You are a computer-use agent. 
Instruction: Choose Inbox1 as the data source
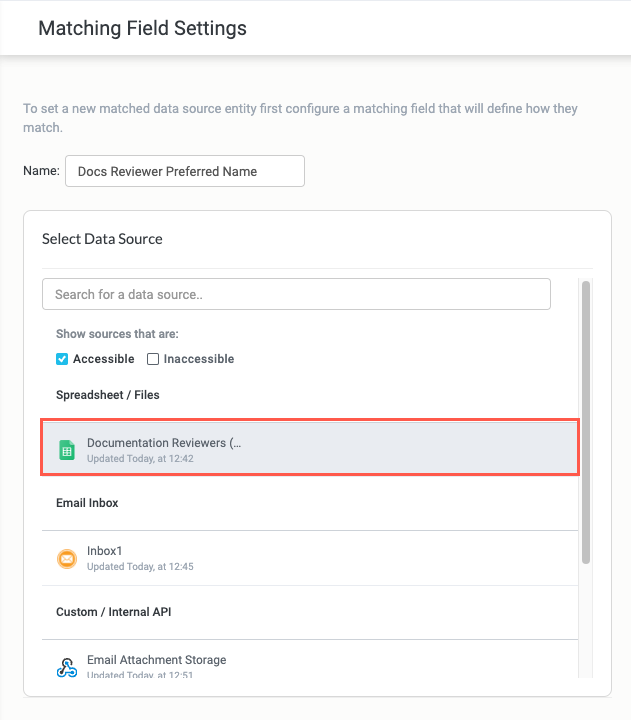pos(105,551)
